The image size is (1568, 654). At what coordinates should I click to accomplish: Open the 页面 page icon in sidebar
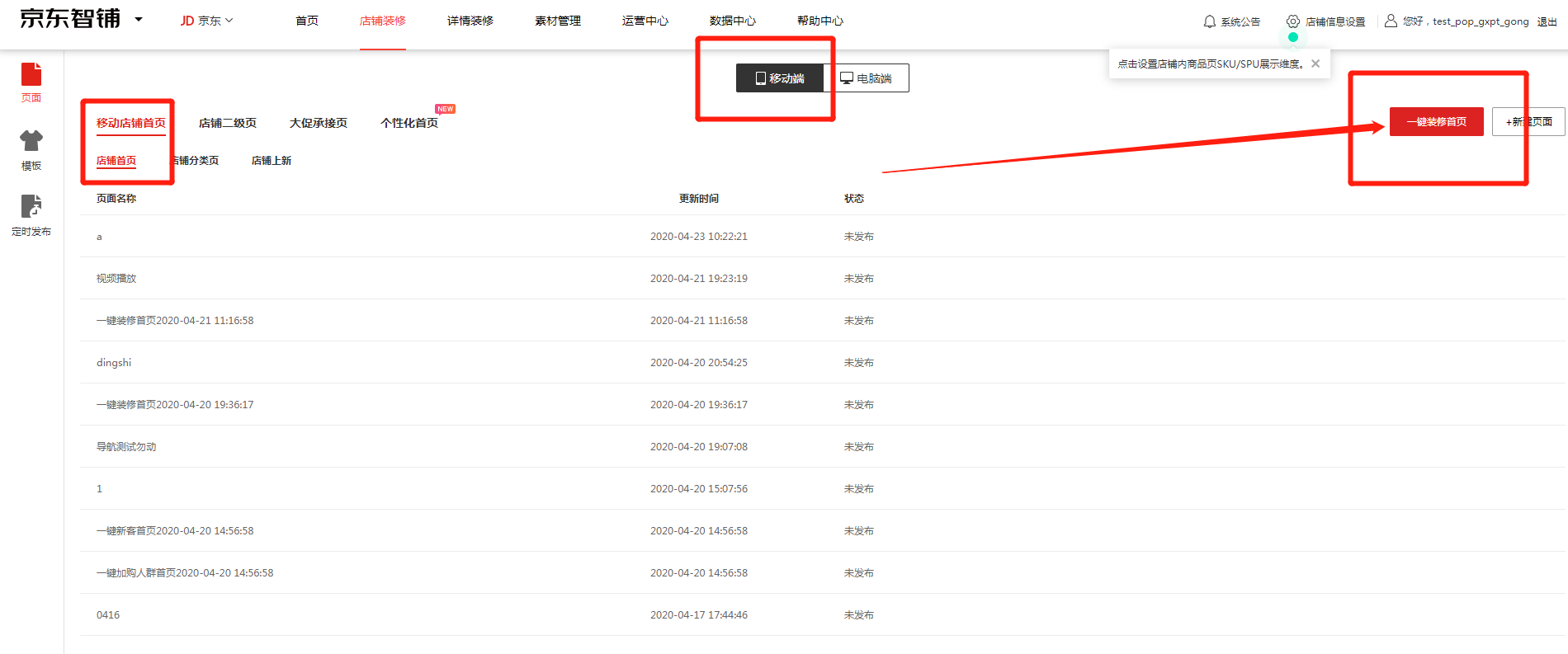click(31, 74)
